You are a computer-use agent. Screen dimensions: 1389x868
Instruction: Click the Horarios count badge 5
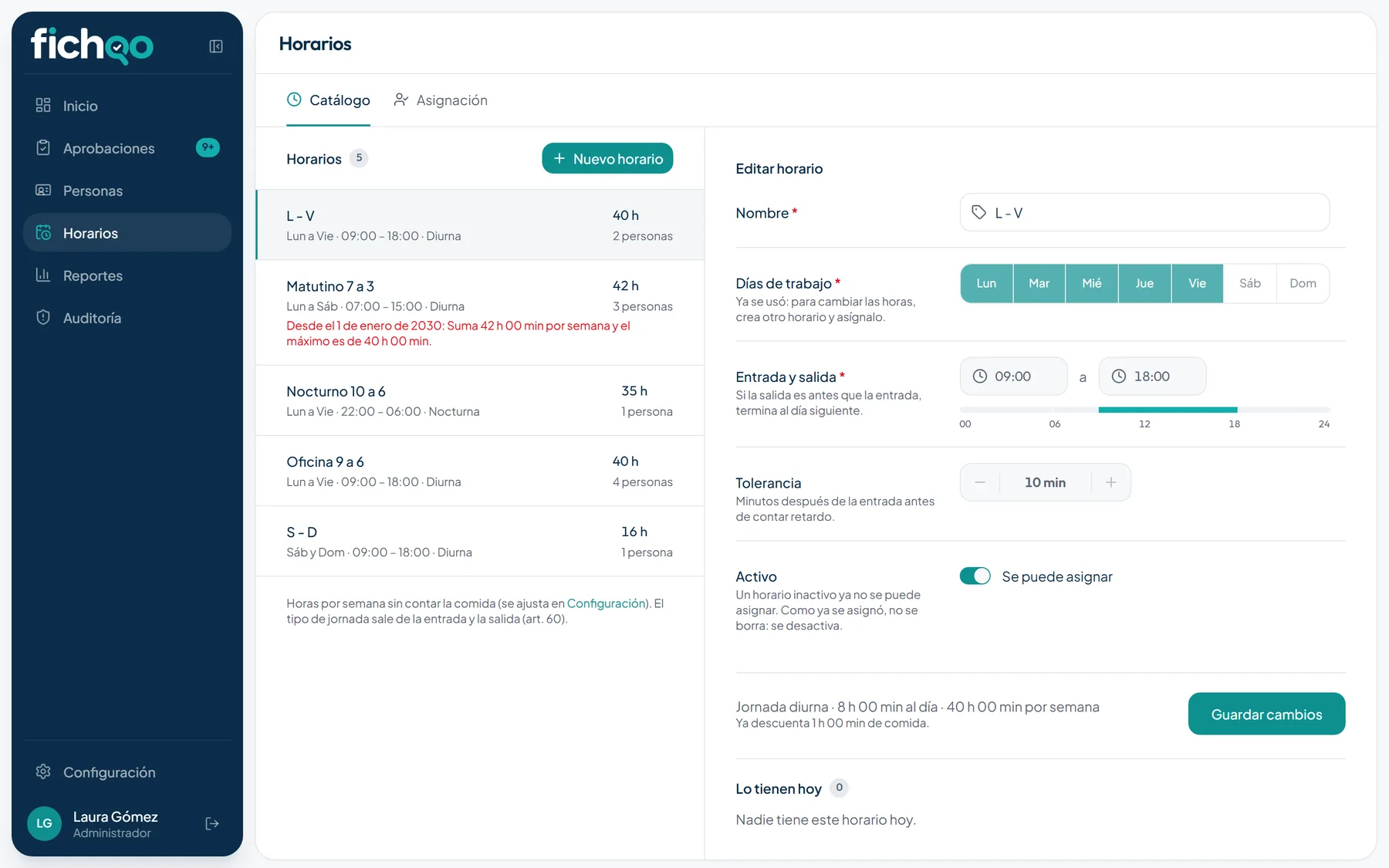[359, 158]
